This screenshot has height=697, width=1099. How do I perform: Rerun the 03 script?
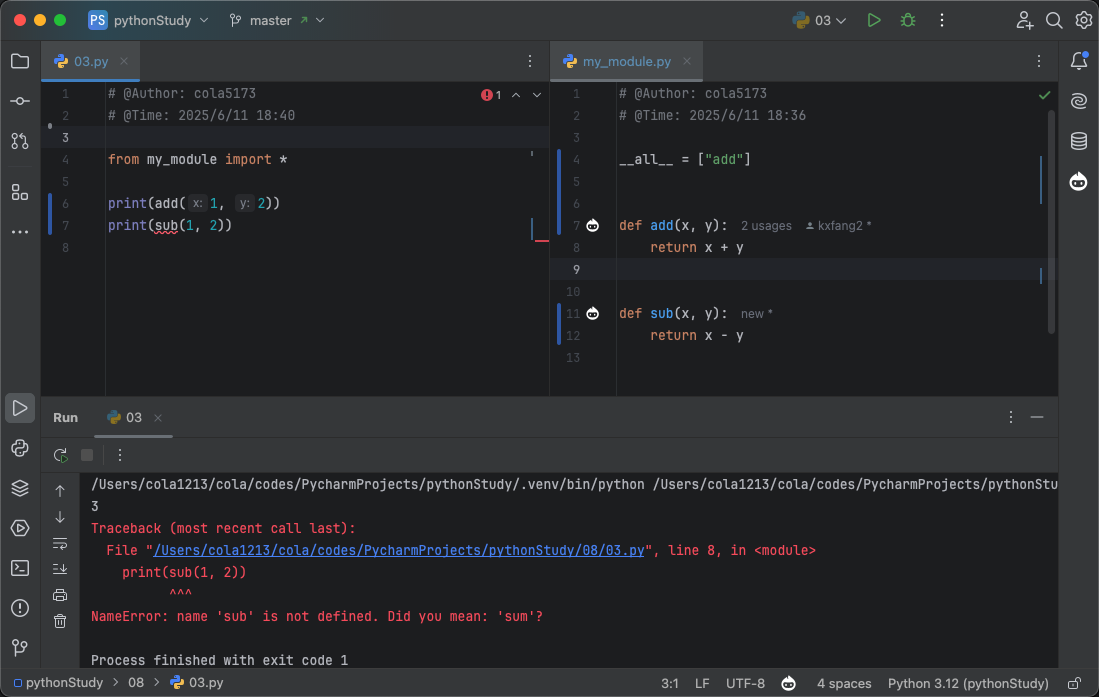click(x=60, y=455)
